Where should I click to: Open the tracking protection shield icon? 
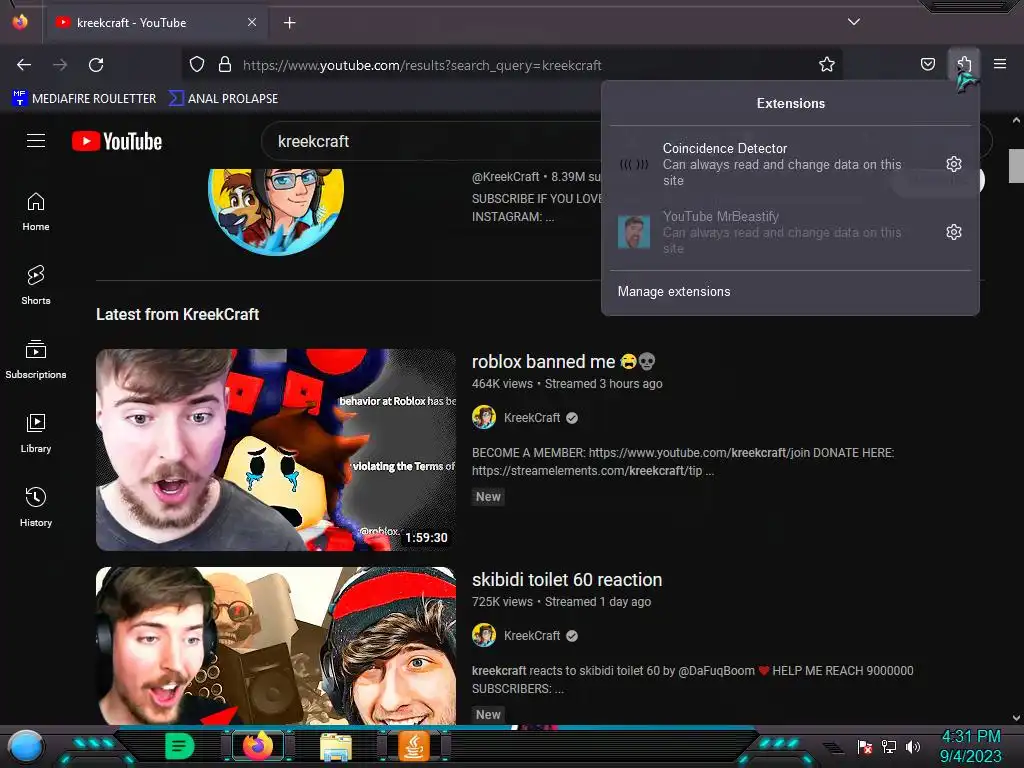(197, 65)
